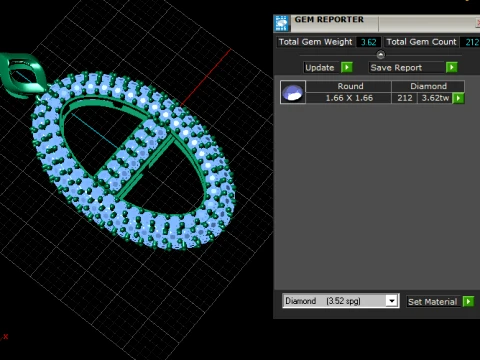
Task: Click the Total Gem Count label
Action: (x=421, y=42)
